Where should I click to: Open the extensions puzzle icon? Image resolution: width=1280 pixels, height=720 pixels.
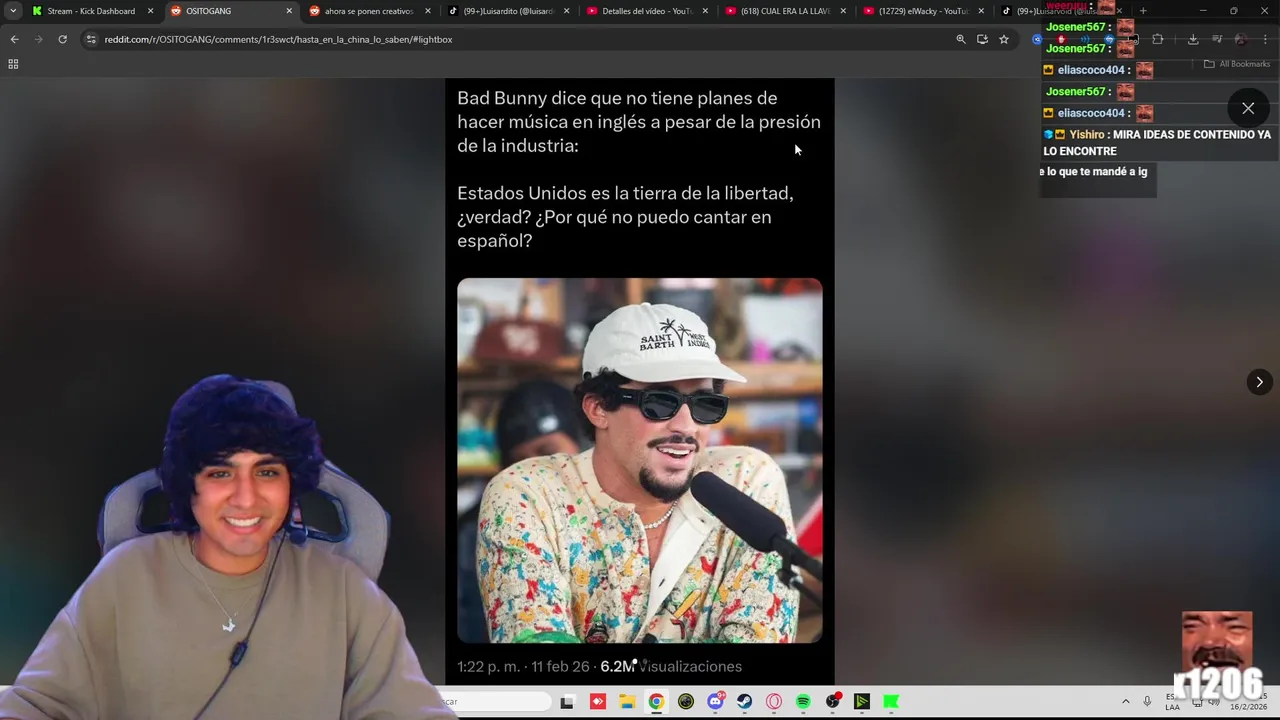pyautogui.click(x=1158, y=39)
